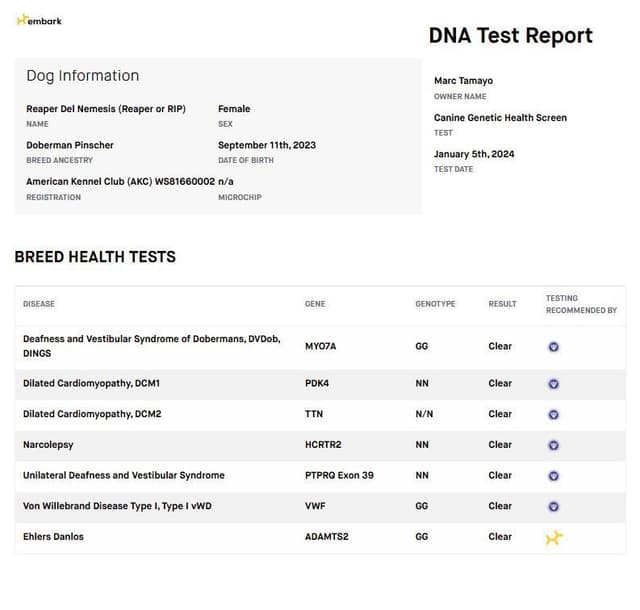Screen dimensions: 640x610
Task: Click the Embark logo at top left
Action: click(x=39, y=20)
